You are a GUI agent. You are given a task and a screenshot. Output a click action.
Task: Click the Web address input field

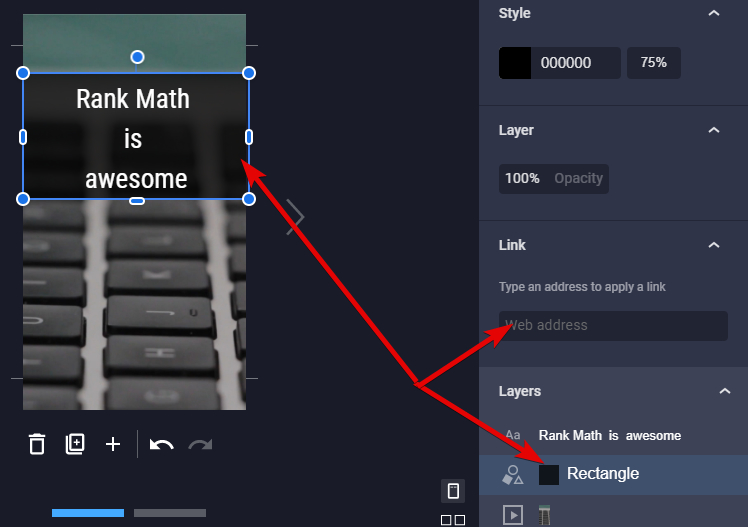point(613,325)
